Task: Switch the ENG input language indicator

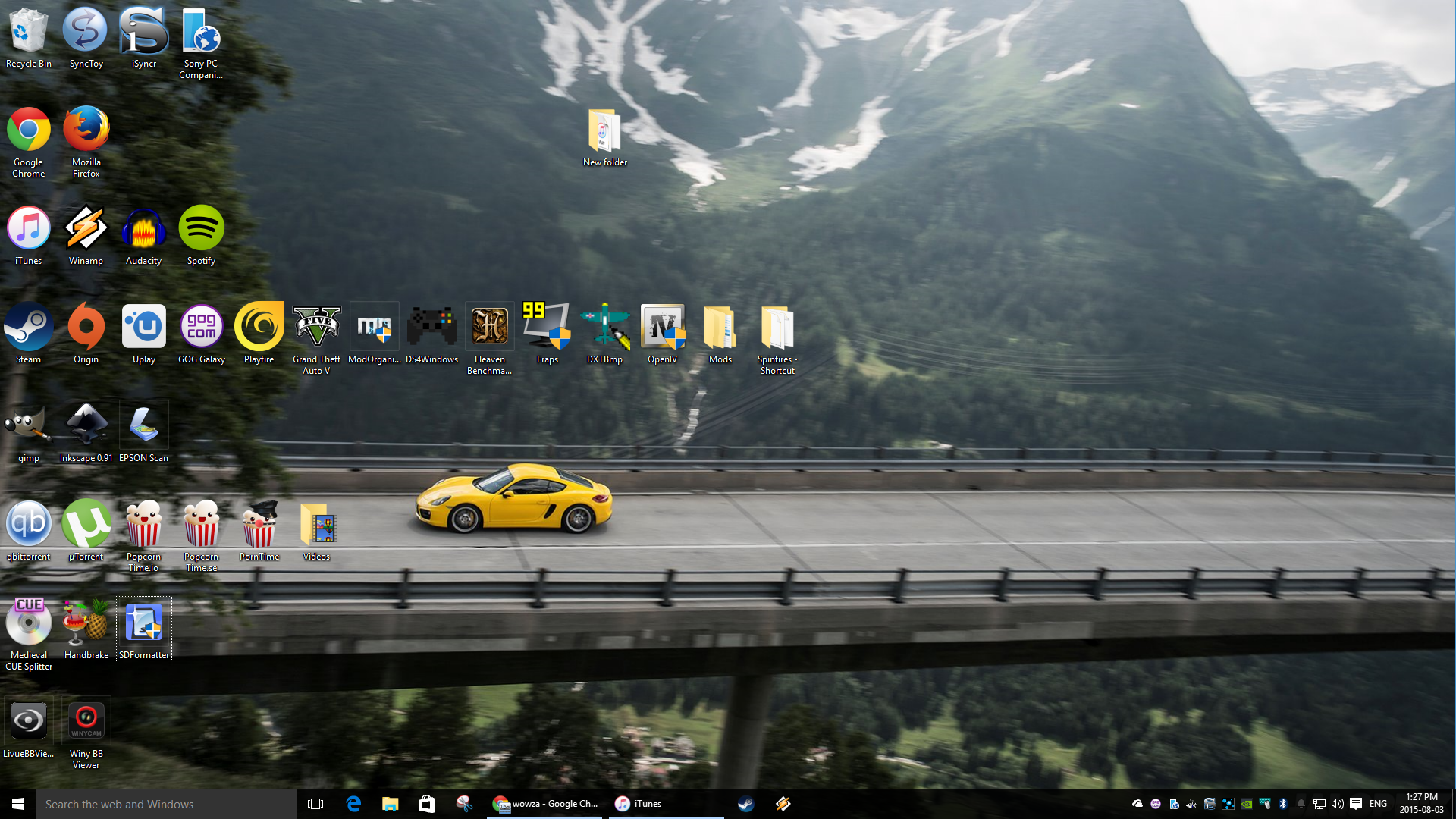Action: coord(1379,804)
